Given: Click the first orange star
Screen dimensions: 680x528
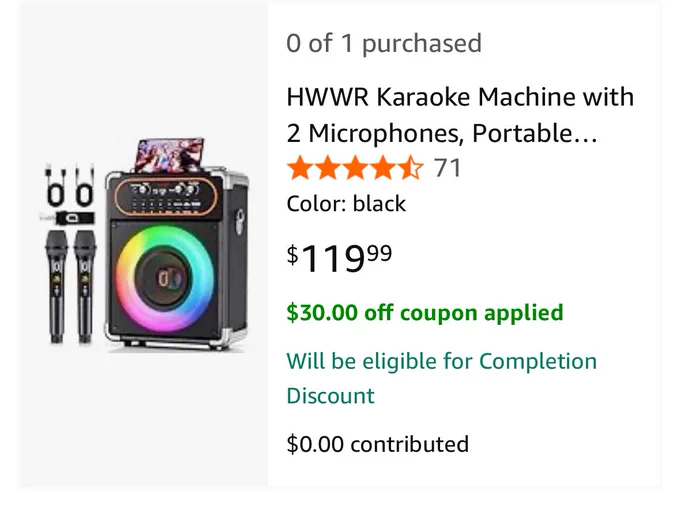Looking at the screenshot, I should click(299, 168).
